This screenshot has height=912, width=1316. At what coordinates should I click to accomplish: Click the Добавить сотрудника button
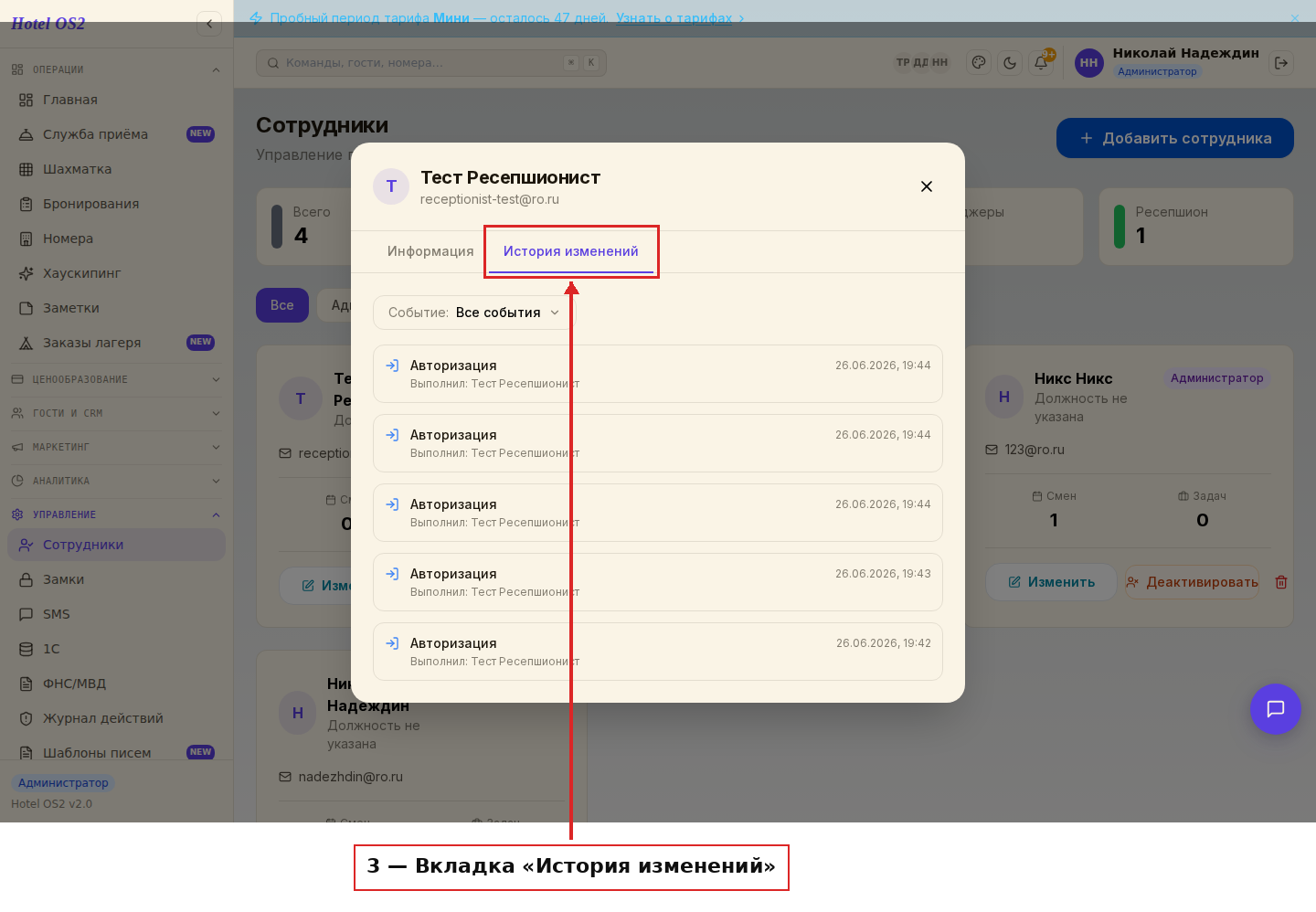tap(1175, 138)
